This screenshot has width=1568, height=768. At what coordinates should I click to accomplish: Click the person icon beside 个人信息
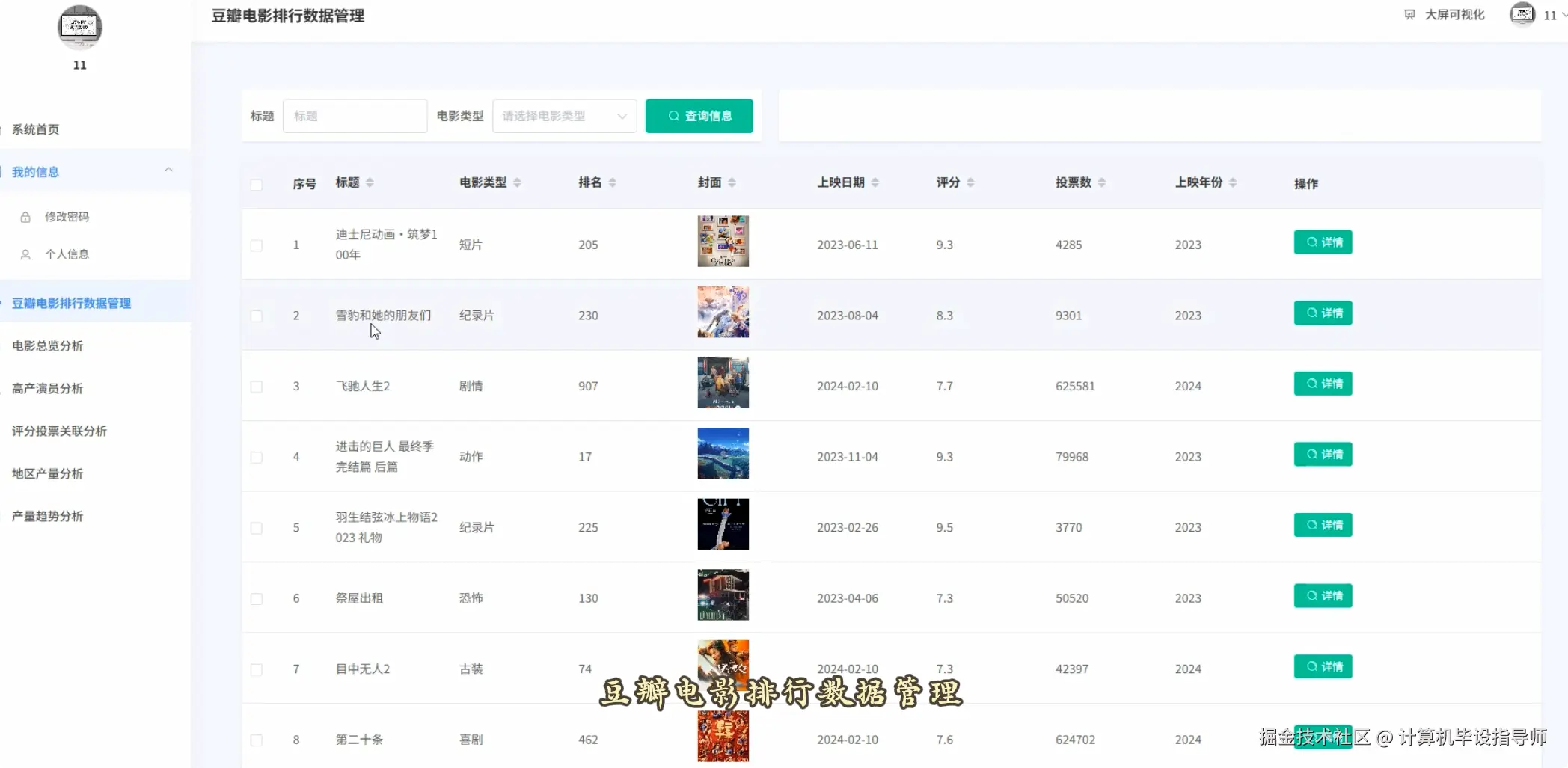(25, 254)
